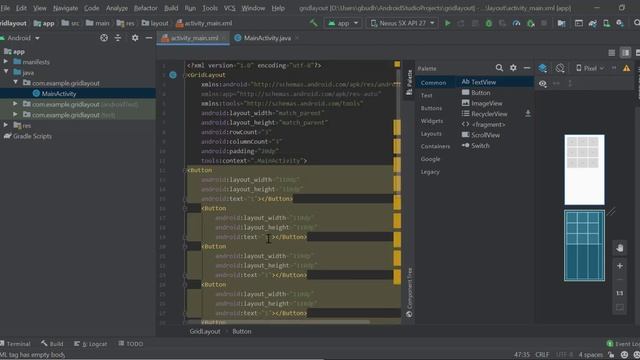Open the Build menu

[x=171, y=8]
